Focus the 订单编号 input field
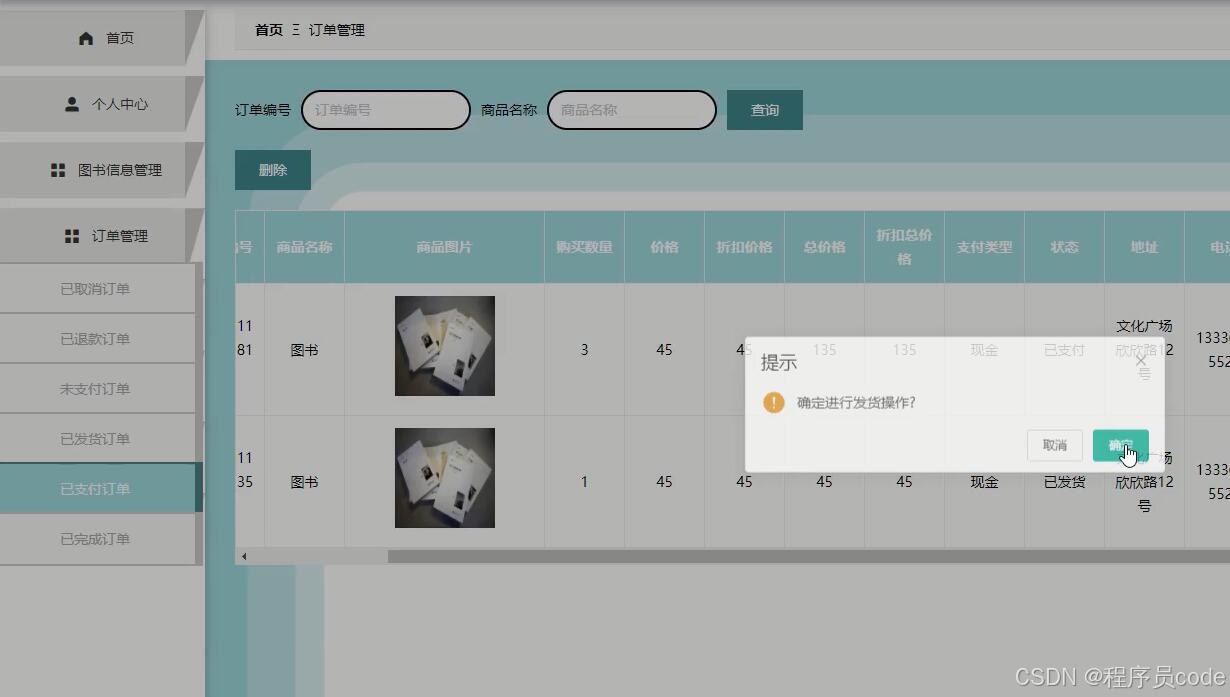Image resolution: width=1230 pixels, height=697 pixels. [x=386, y=110]
